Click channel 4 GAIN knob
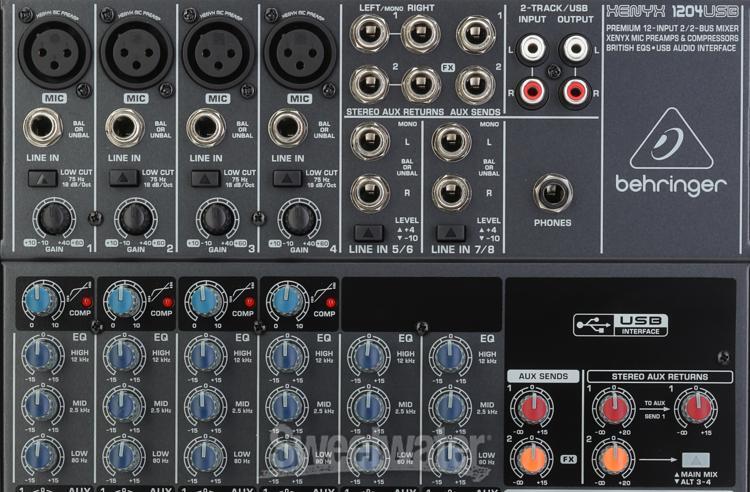The height and width of the screenshot is (492, 750). click(299, 219)
